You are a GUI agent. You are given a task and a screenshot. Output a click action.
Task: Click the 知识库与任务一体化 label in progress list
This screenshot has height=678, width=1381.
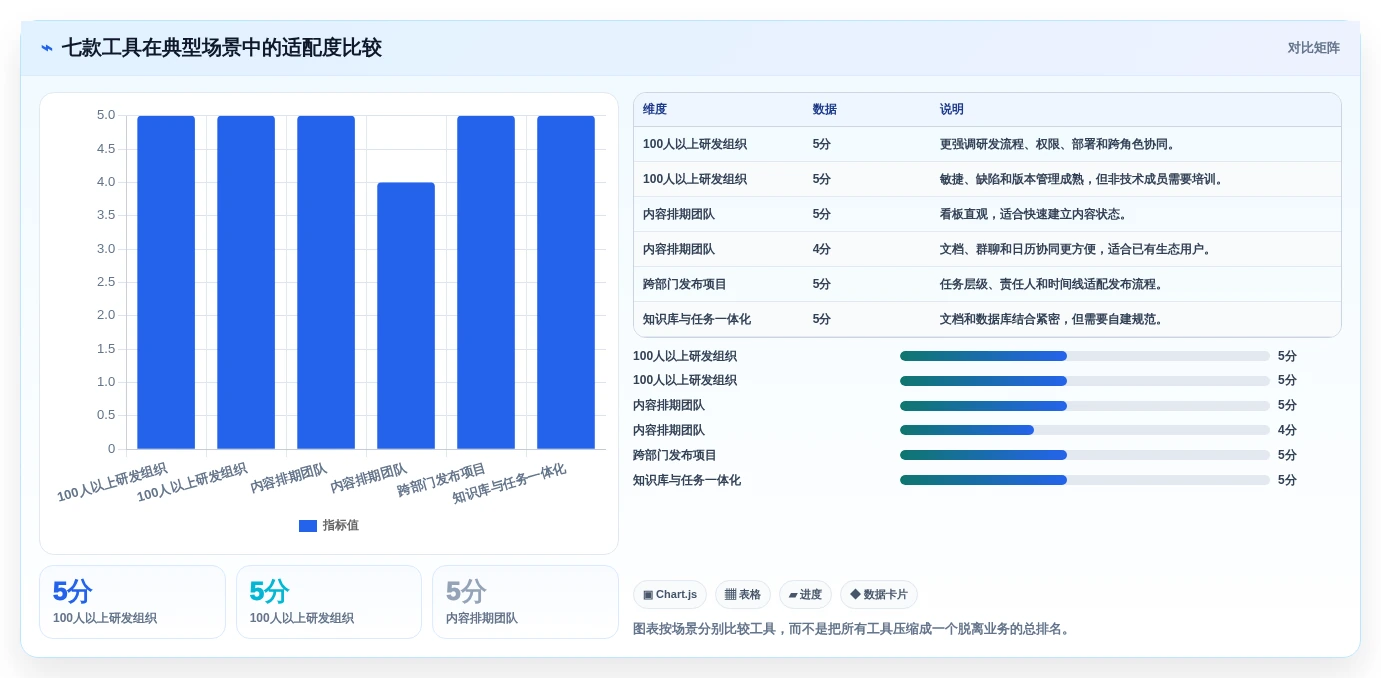pos(687,480)
